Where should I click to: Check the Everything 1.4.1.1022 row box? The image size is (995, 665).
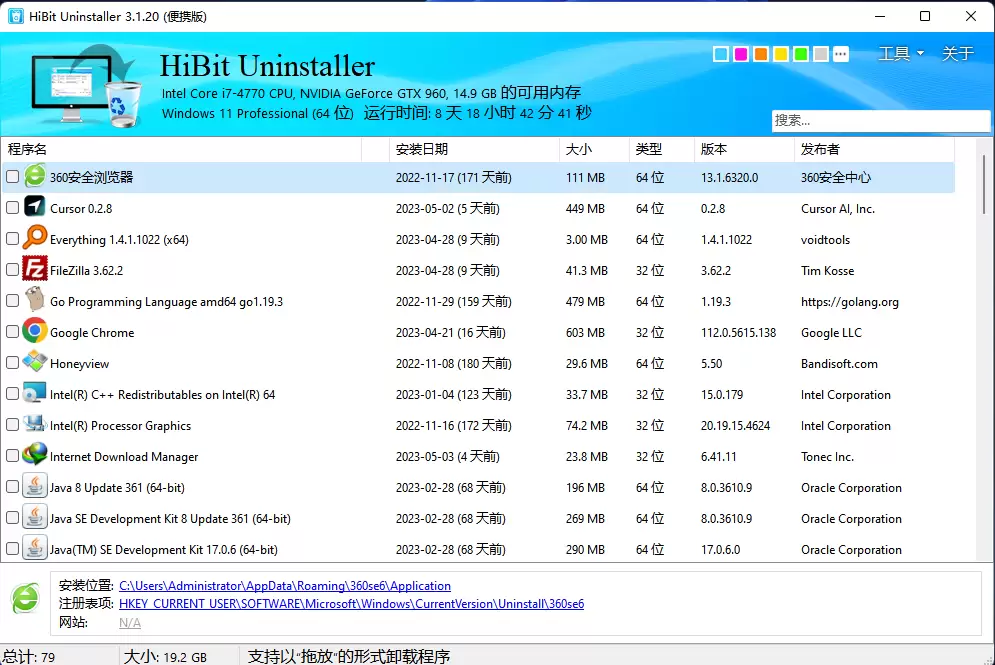click(x=13, y=239)
